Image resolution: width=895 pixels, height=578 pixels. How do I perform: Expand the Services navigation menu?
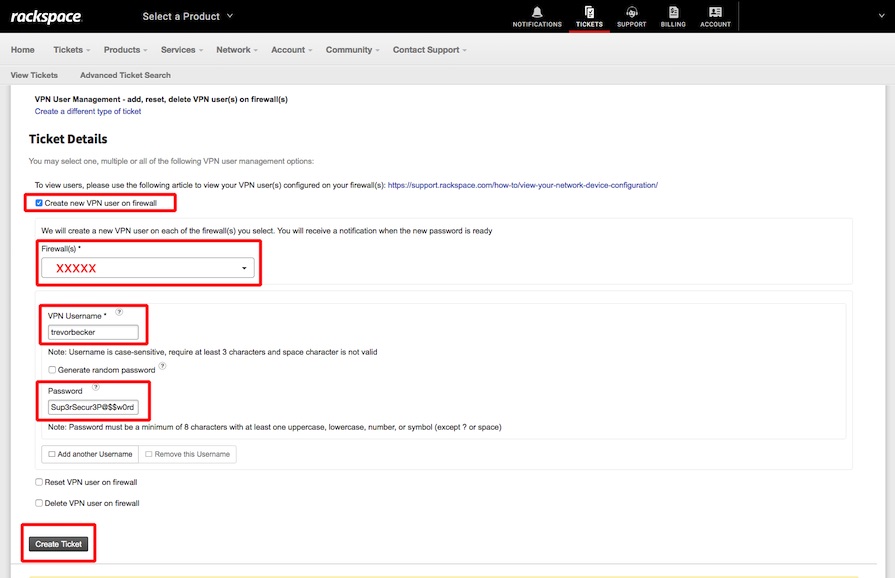pyautogui.click(x=182, y=50)
